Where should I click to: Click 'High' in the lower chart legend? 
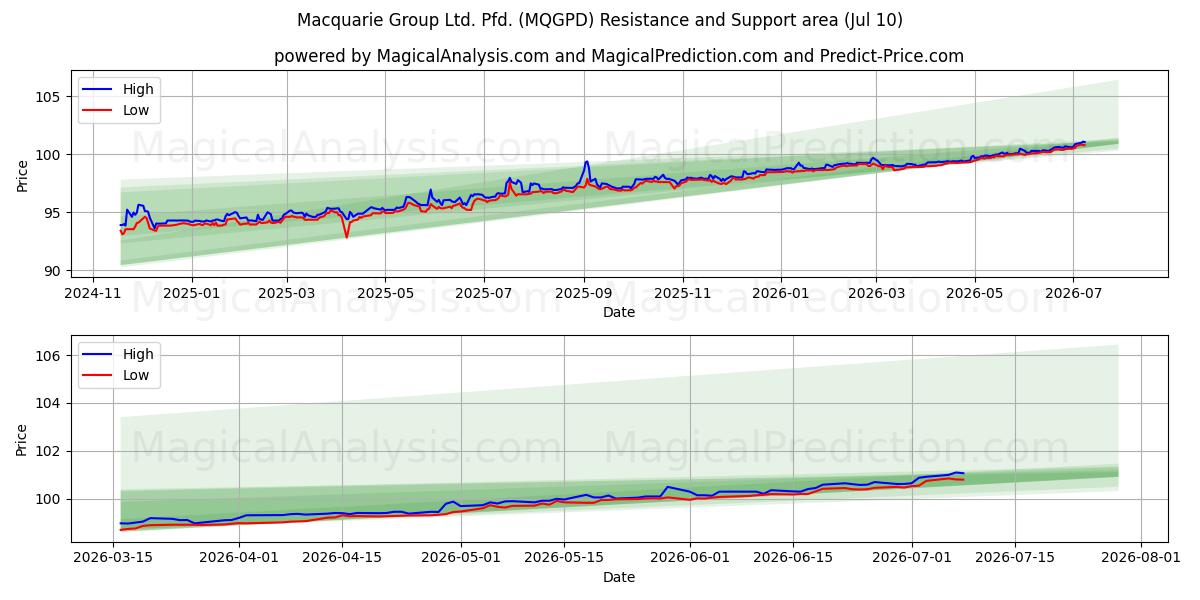tap(138, 354)
